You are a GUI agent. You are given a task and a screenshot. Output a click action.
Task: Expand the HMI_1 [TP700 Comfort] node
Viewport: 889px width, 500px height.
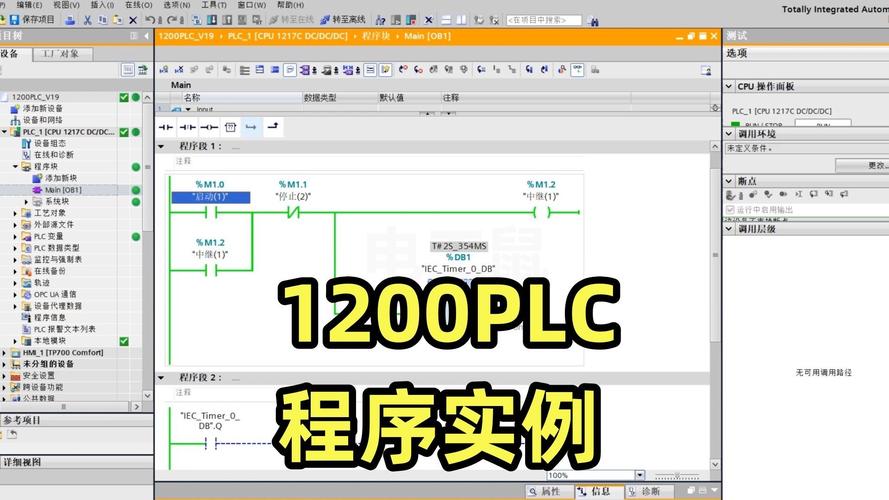(x=5, y=353)
